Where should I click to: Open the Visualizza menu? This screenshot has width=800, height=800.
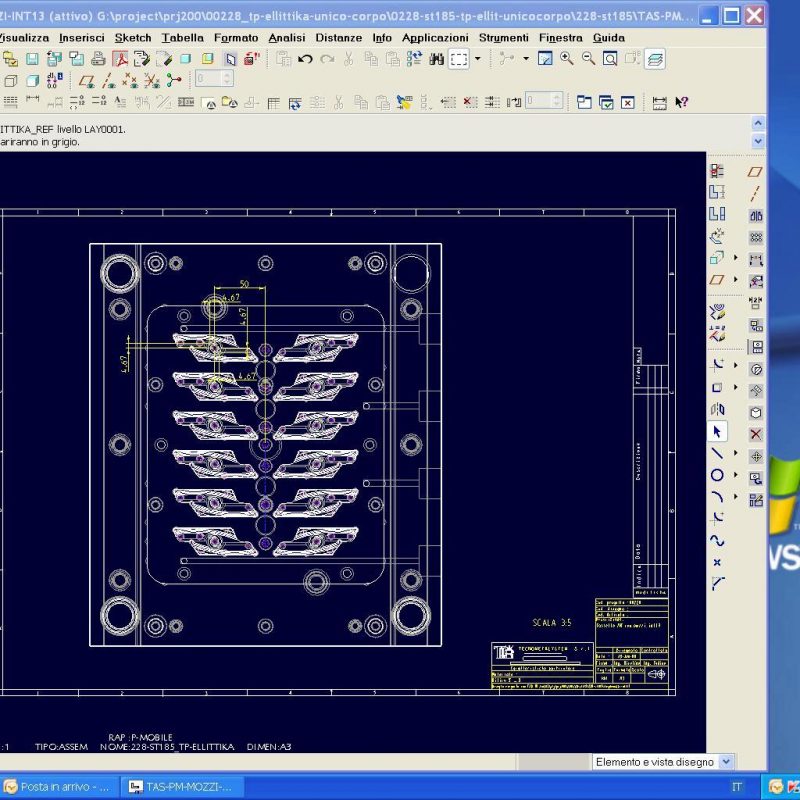coord(24,38)
